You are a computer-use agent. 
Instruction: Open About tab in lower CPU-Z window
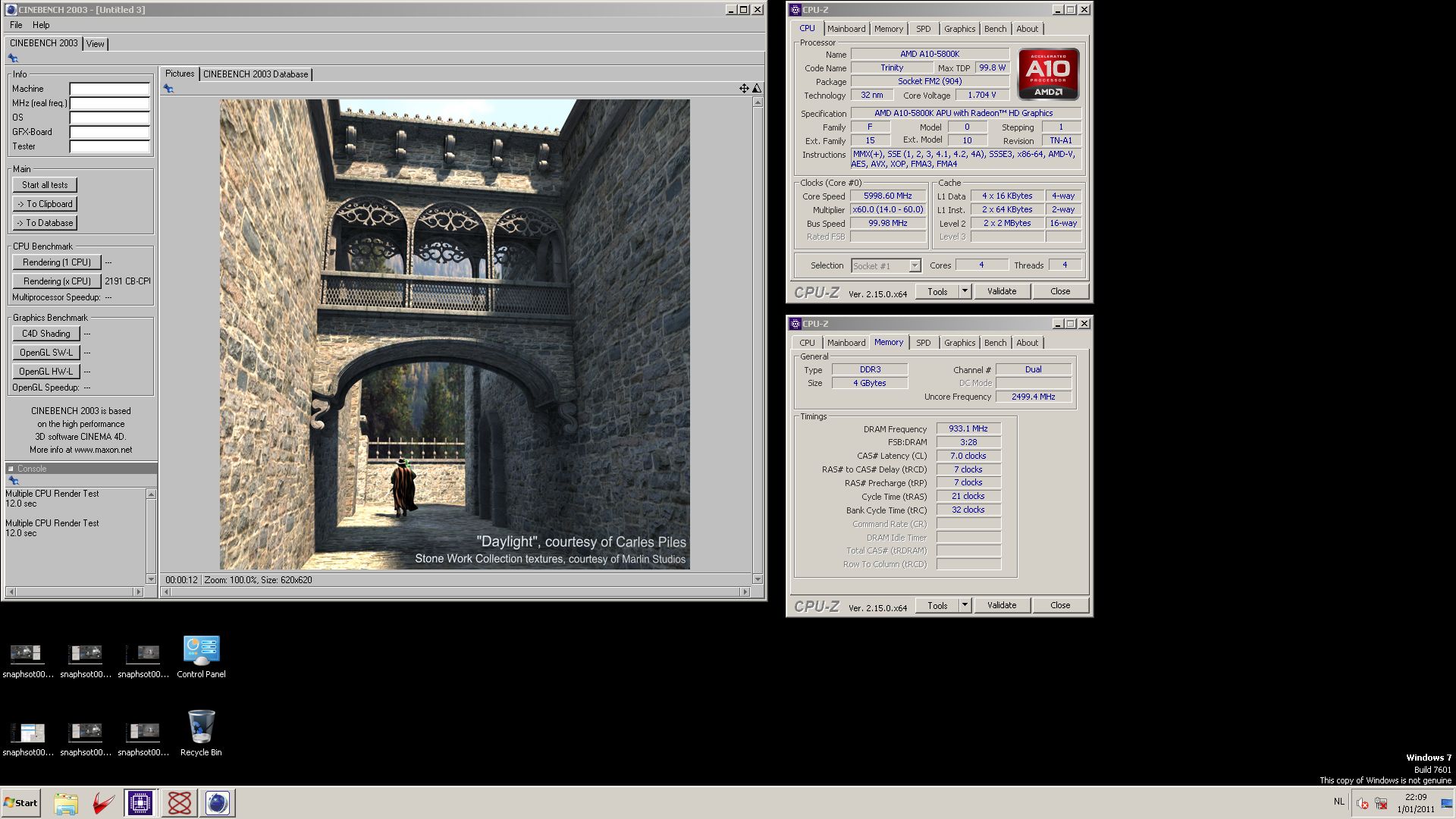(x=1028, y=343)
